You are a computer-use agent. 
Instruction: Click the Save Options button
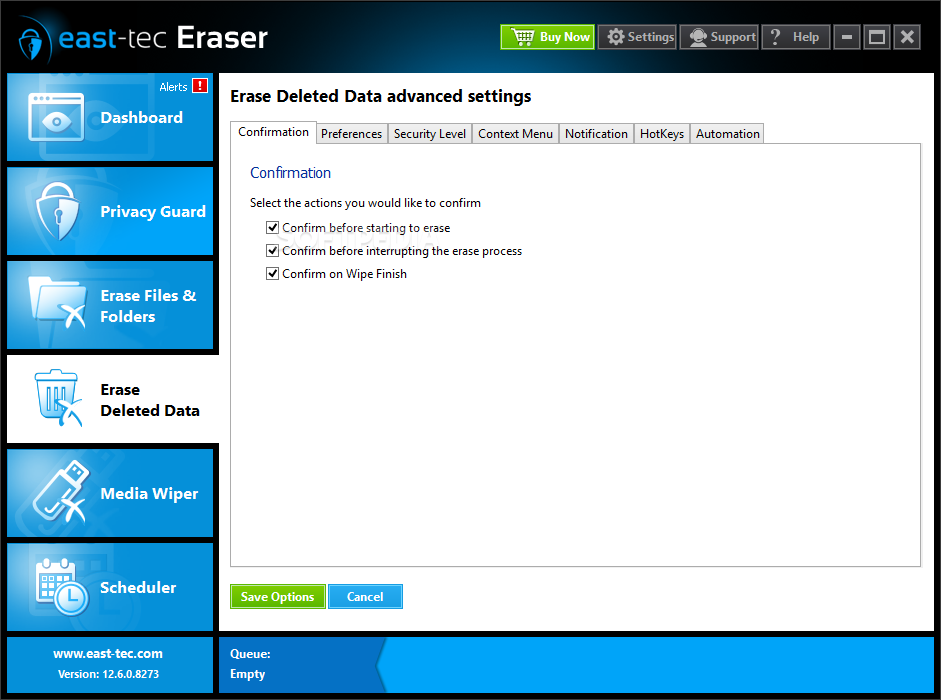(278, 596)
